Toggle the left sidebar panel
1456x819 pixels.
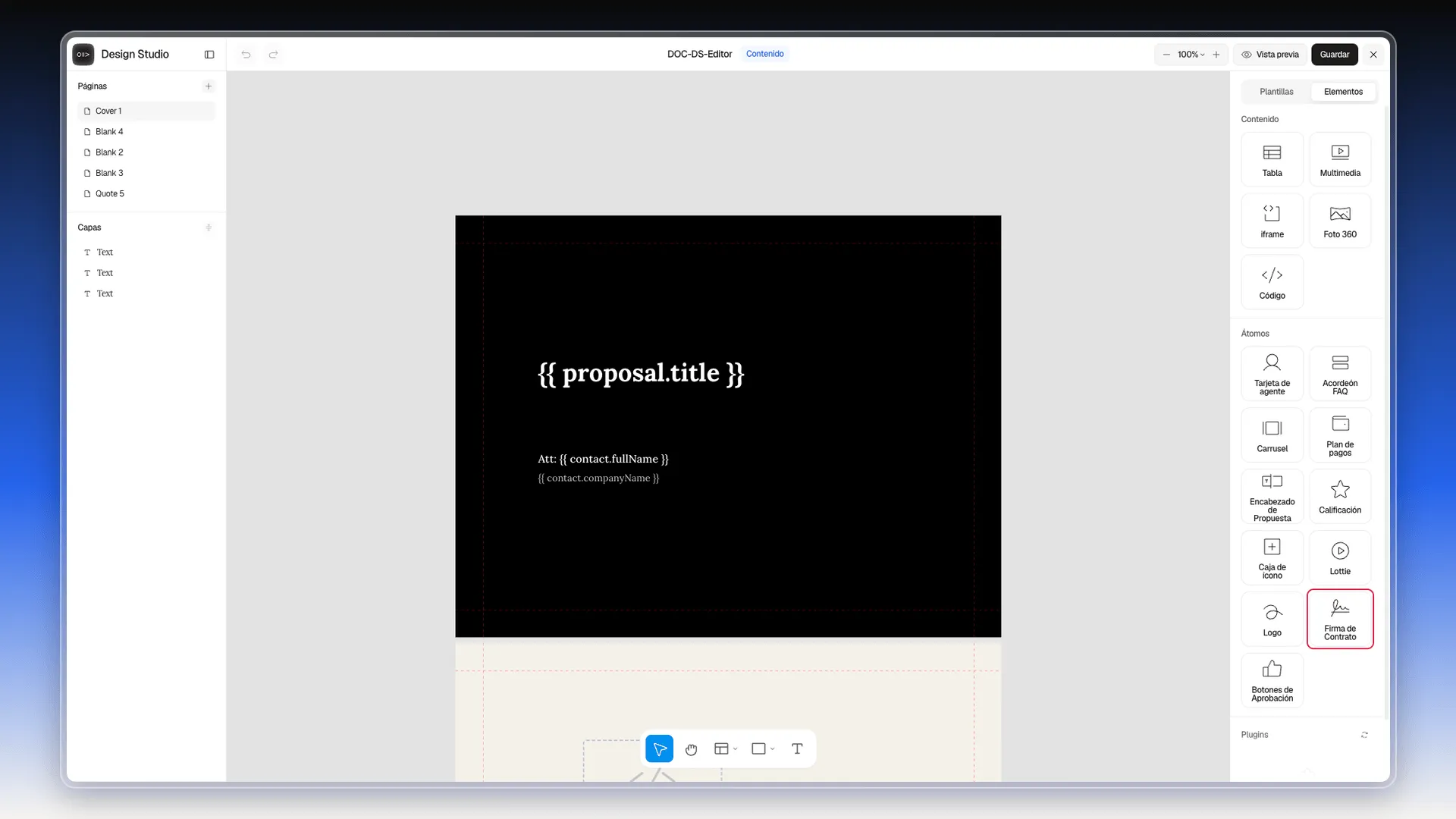tap(209, 55)
